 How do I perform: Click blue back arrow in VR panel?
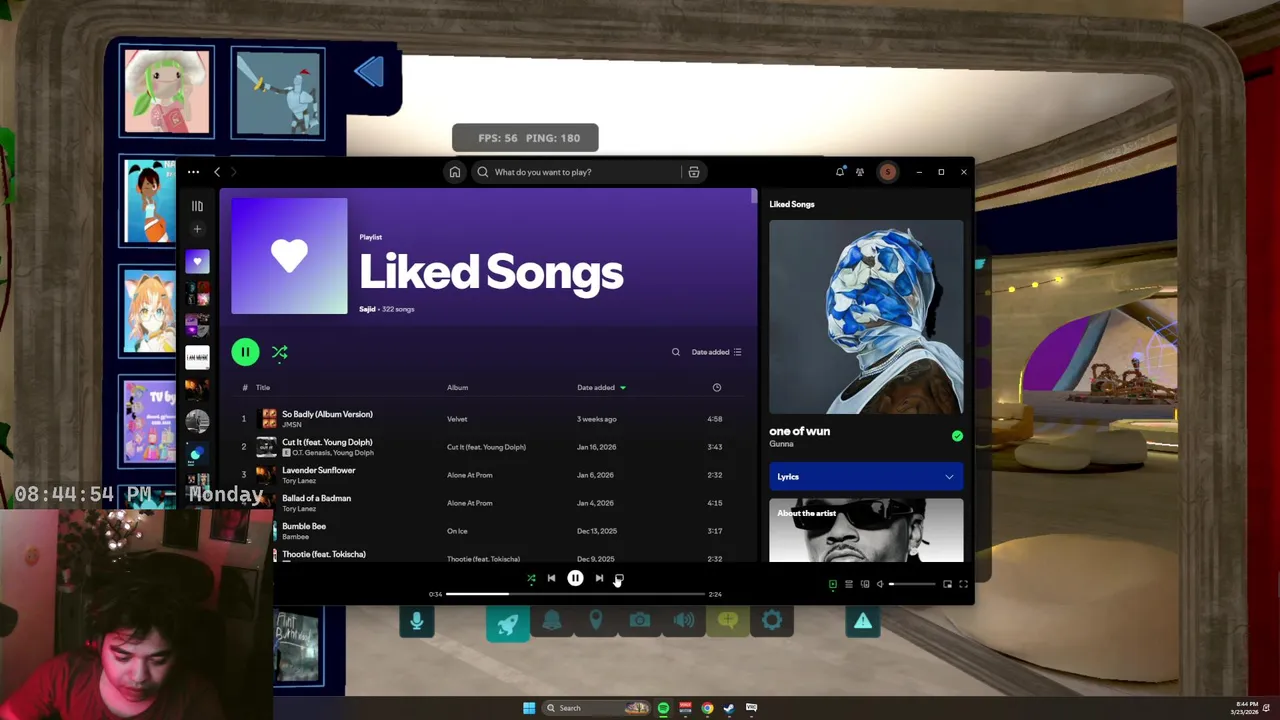[x=369, y=71]
